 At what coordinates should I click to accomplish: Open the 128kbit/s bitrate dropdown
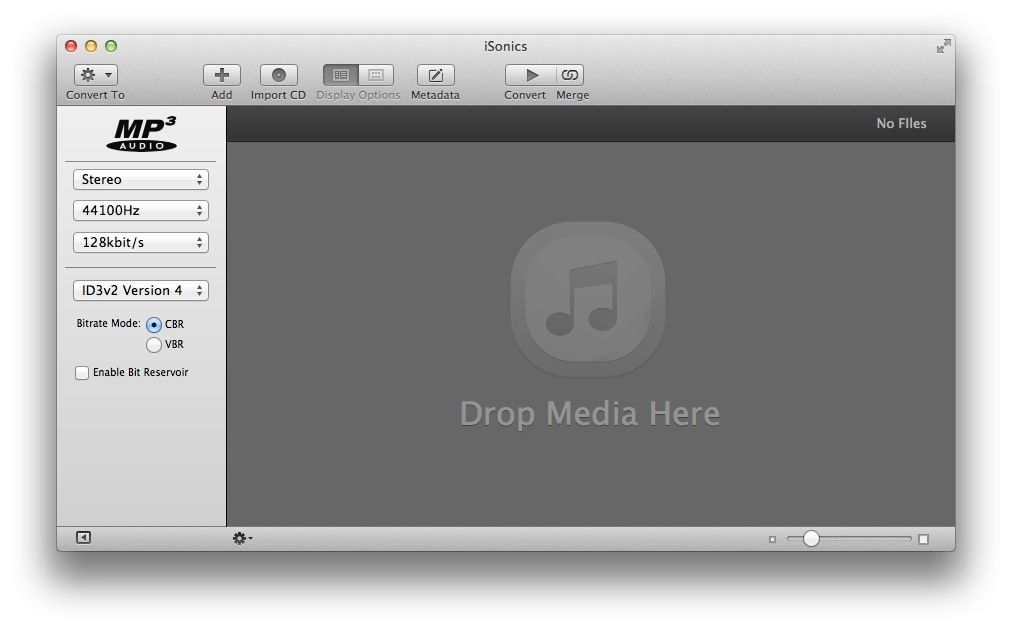click(x=140, y=243)
